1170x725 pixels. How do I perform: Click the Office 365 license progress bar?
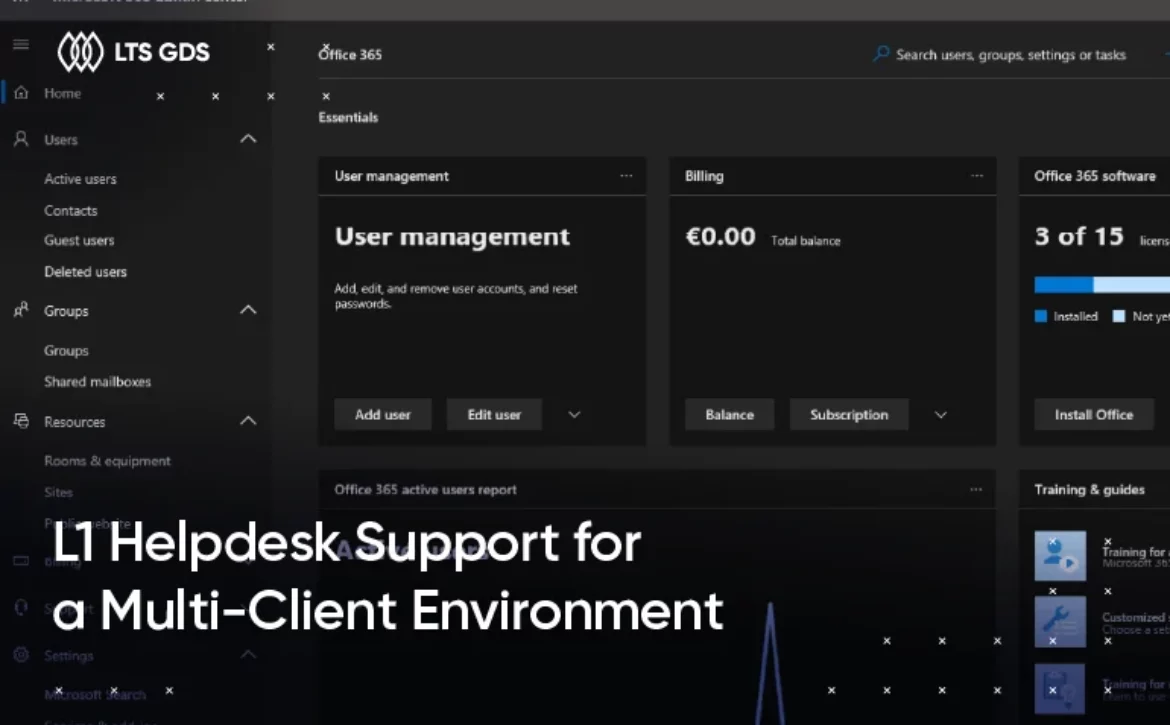click(1100, 285)
